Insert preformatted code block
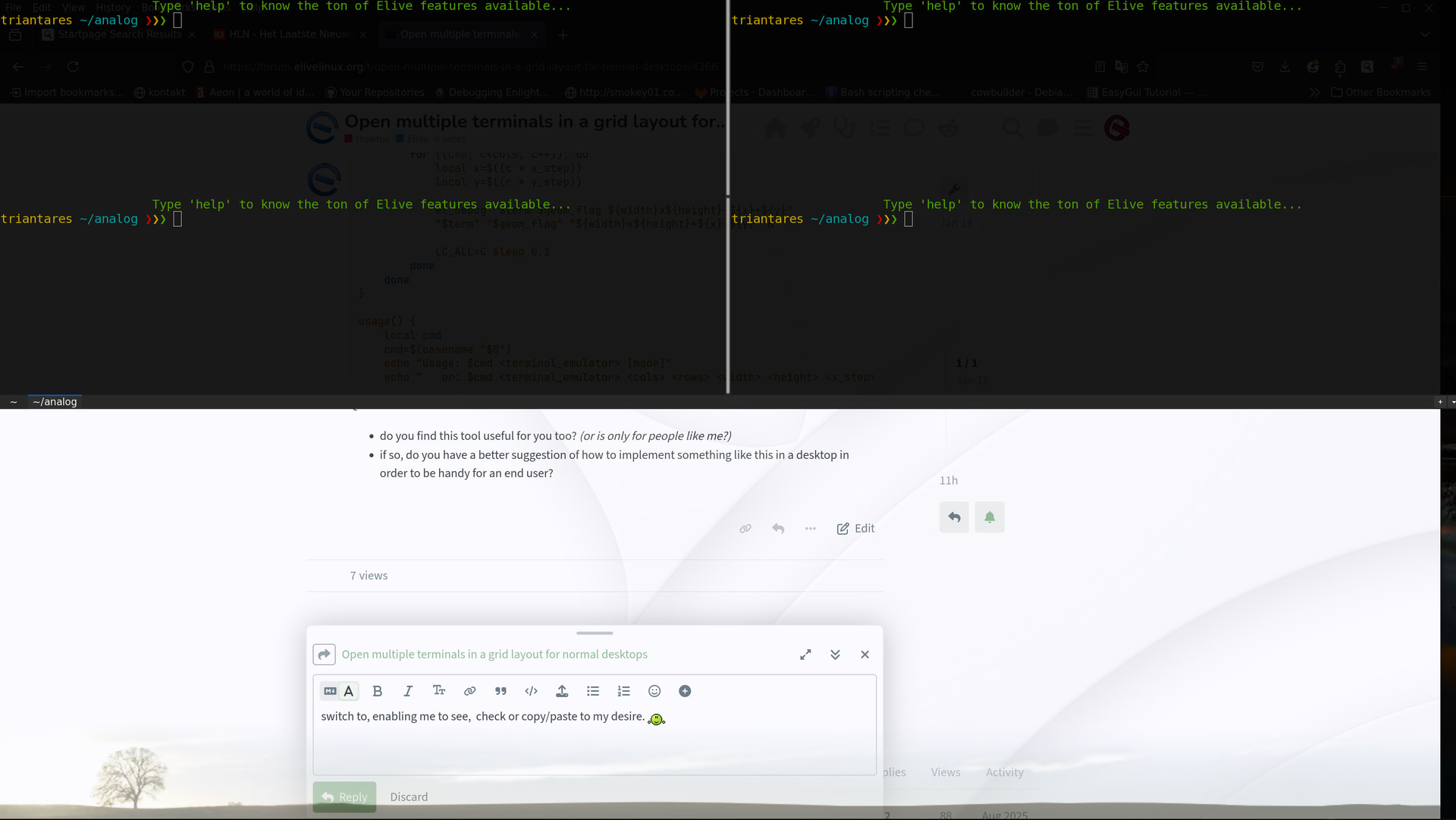The width and height of the screenshot is (1456, 820). point(531,691)
